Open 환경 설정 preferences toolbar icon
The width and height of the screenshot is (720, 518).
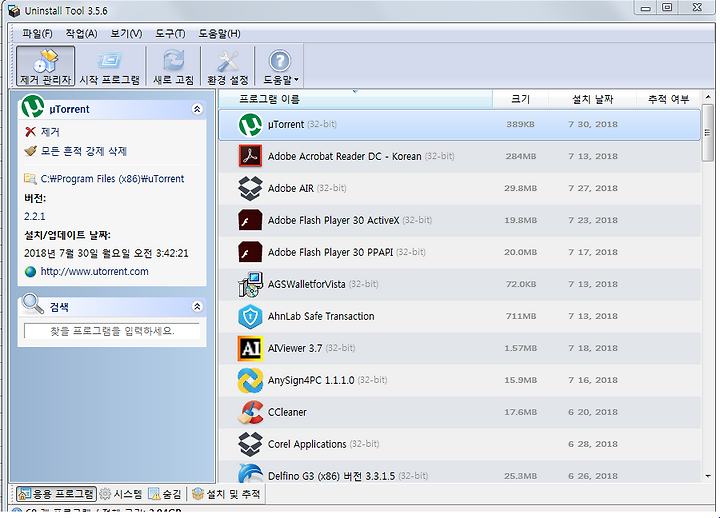pos(227,66)
